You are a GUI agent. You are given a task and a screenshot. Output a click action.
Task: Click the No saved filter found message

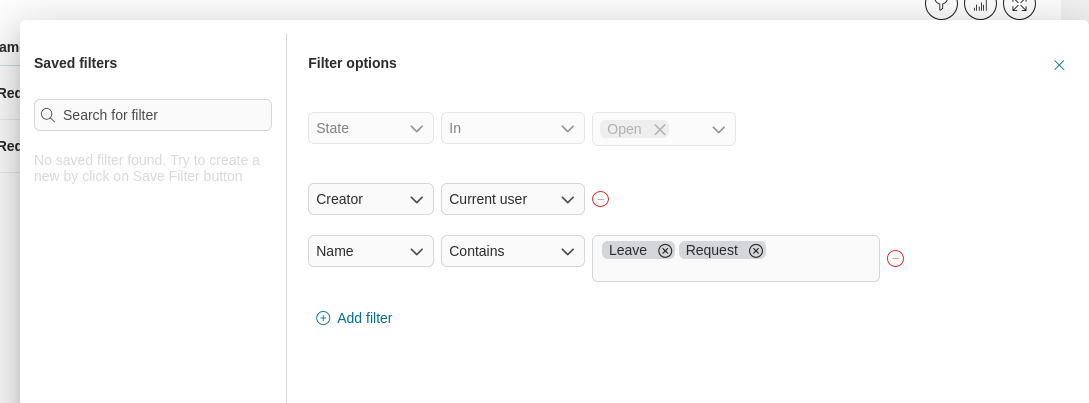pyautogui.click(x=147, y=168)
